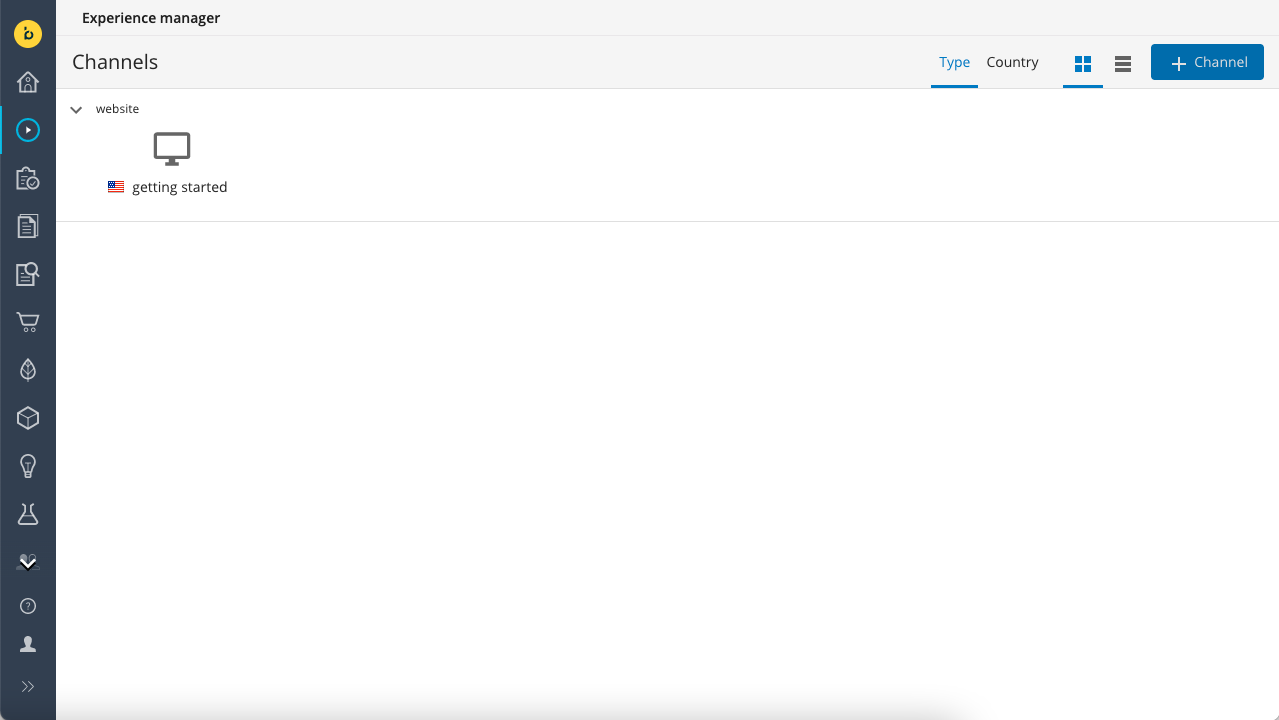This screenshot has width=1279, height=720.
Task: Open the document search icon
Action: pos(28,274)
